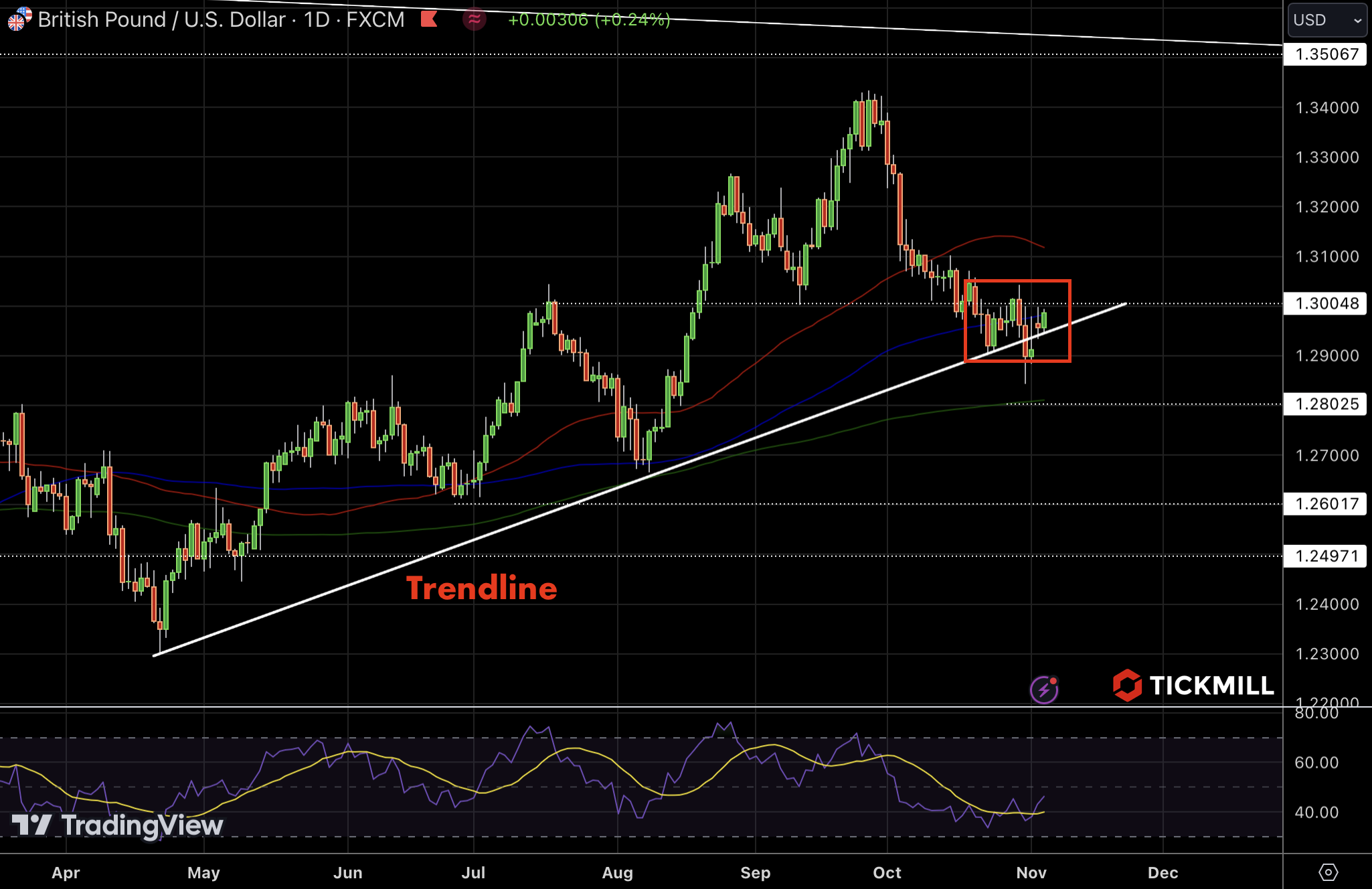
Task: Click the 1.24971 price label
Action: 1325,556
